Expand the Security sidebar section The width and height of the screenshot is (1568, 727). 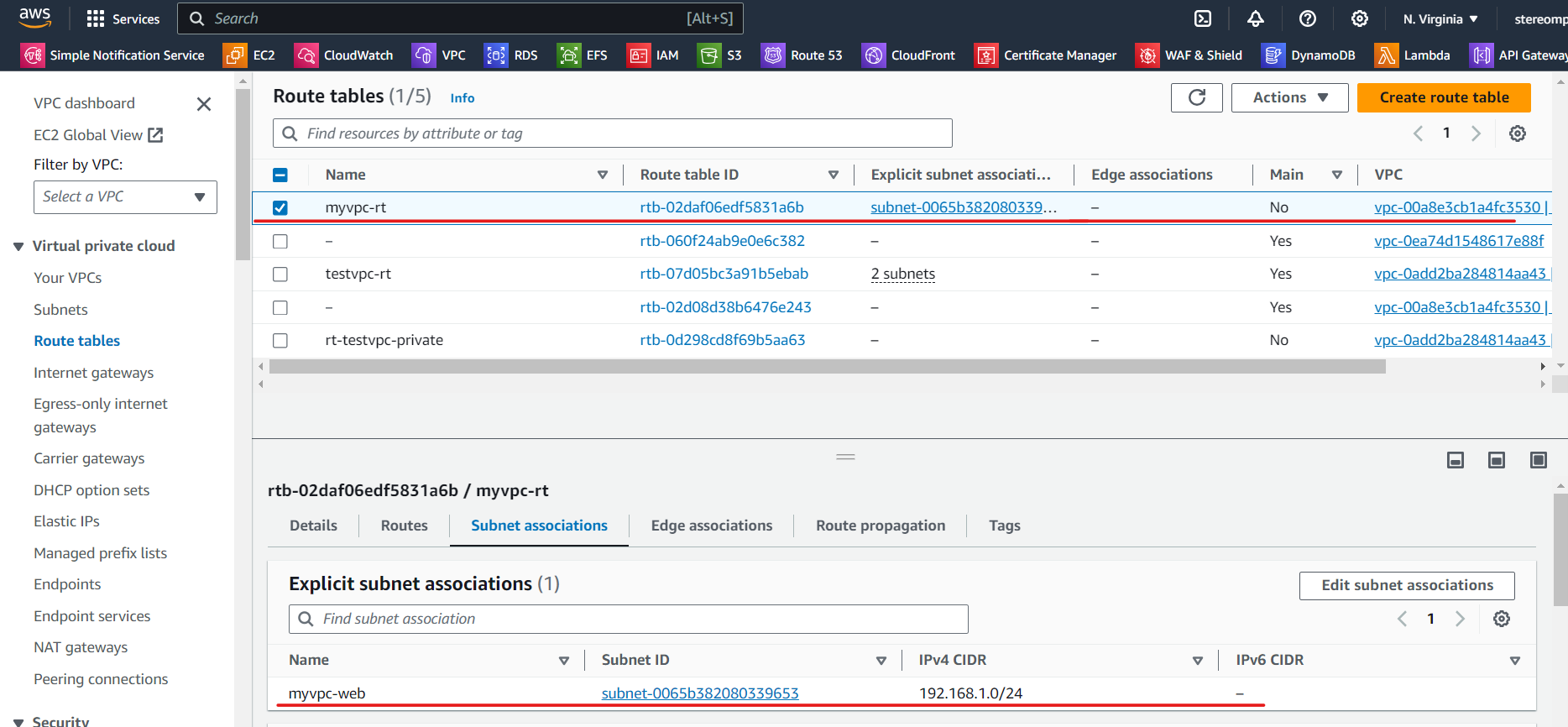click(18, 721)
